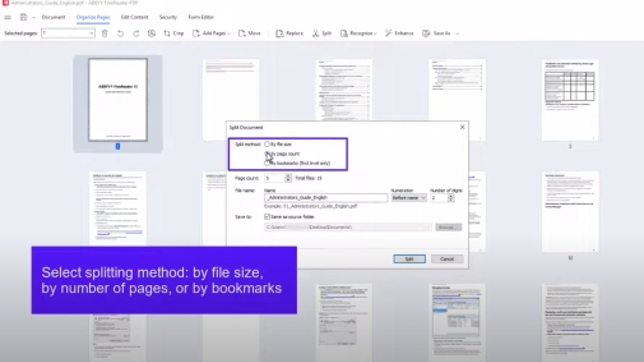Select the Crop tool
The width and height of the screenshot is (644, 362).
(174, 33)
